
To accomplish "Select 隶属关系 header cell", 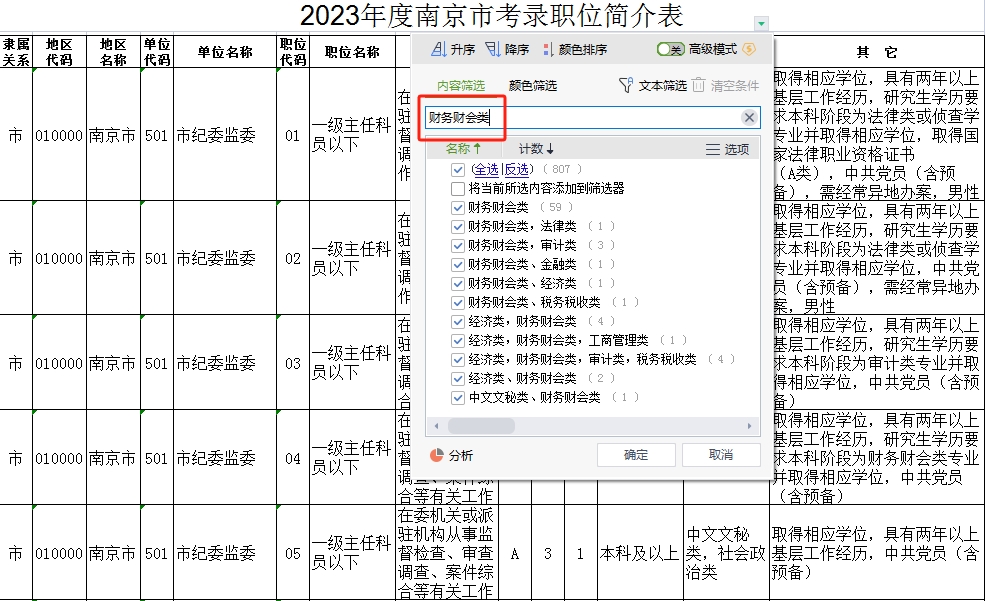I will (16, 51).
